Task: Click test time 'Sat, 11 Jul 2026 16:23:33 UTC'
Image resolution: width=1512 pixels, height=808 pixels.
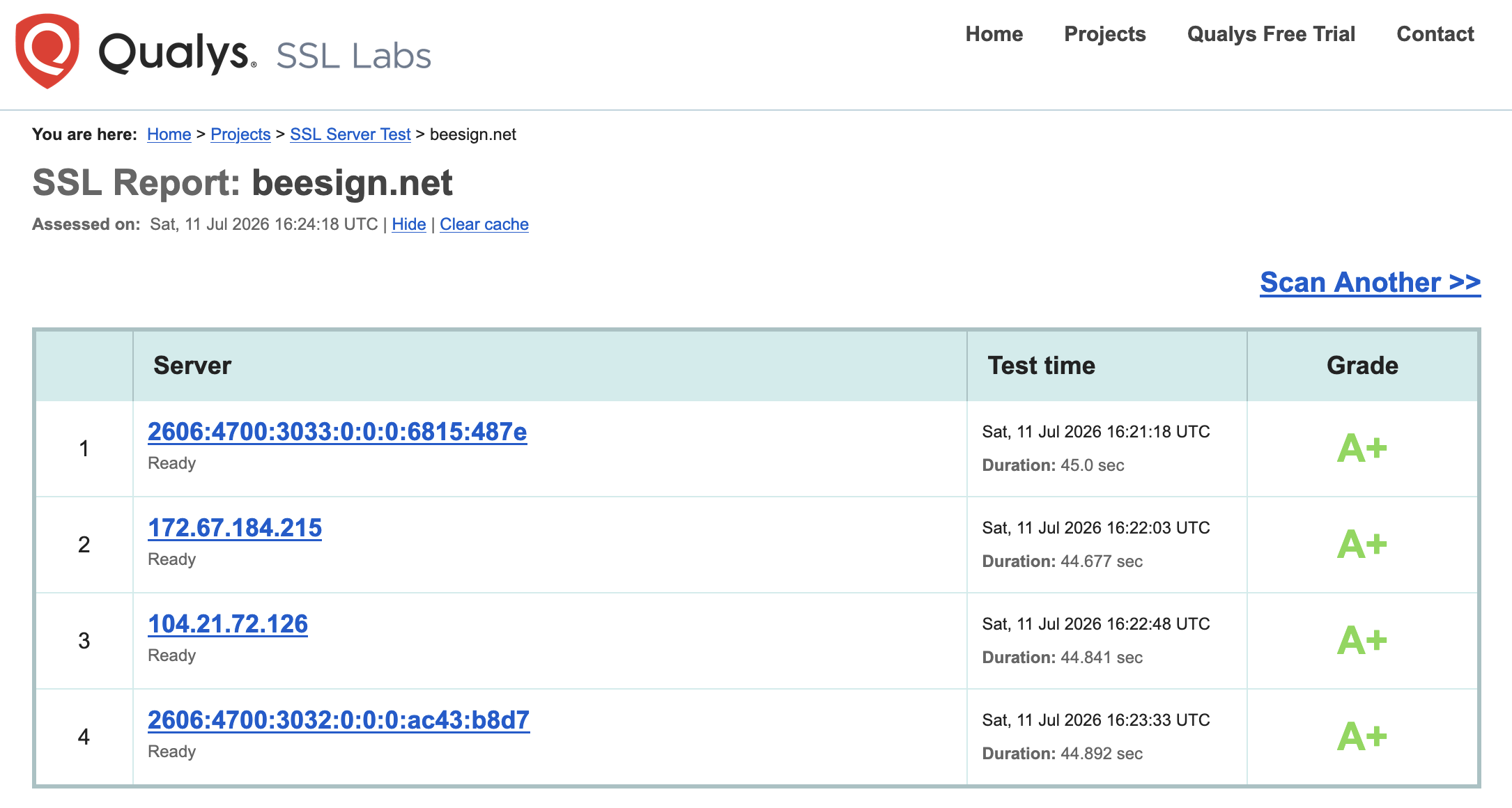Action: tap(1096, 720)
